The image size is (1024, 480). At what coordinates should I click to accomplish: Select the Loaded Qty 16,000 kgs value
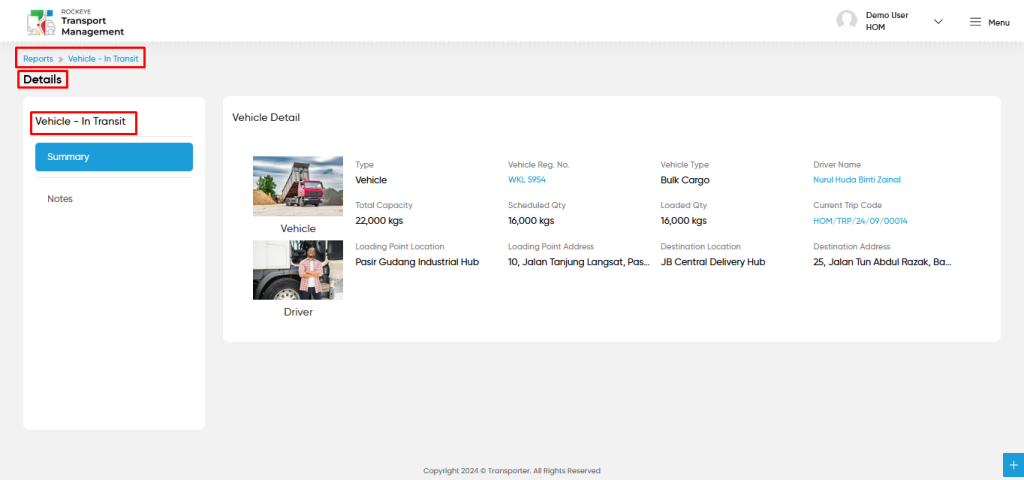tap(683, 221)
